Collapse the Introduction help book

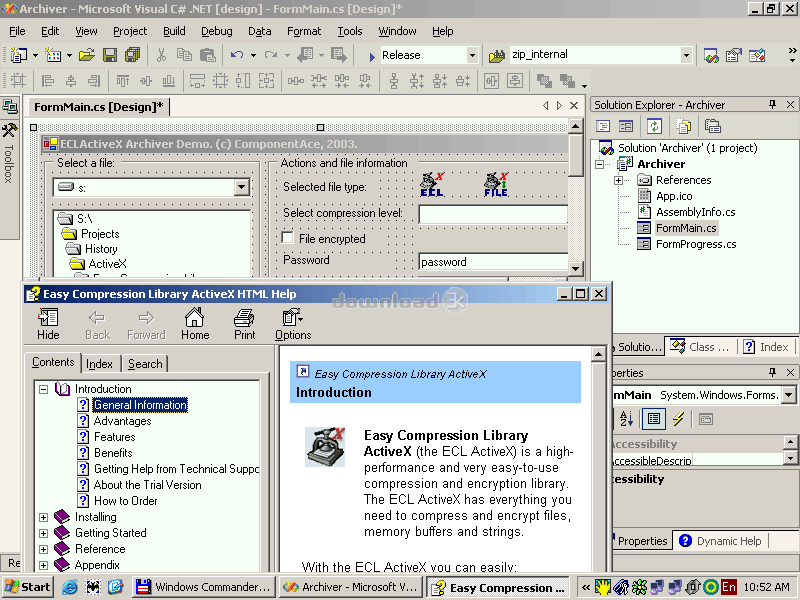click(44, 389)
